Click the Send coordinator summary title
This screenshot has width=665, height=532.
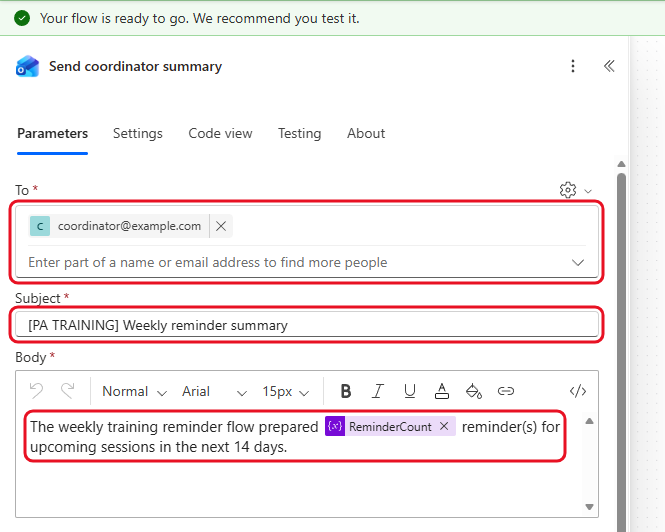(135, 67)
